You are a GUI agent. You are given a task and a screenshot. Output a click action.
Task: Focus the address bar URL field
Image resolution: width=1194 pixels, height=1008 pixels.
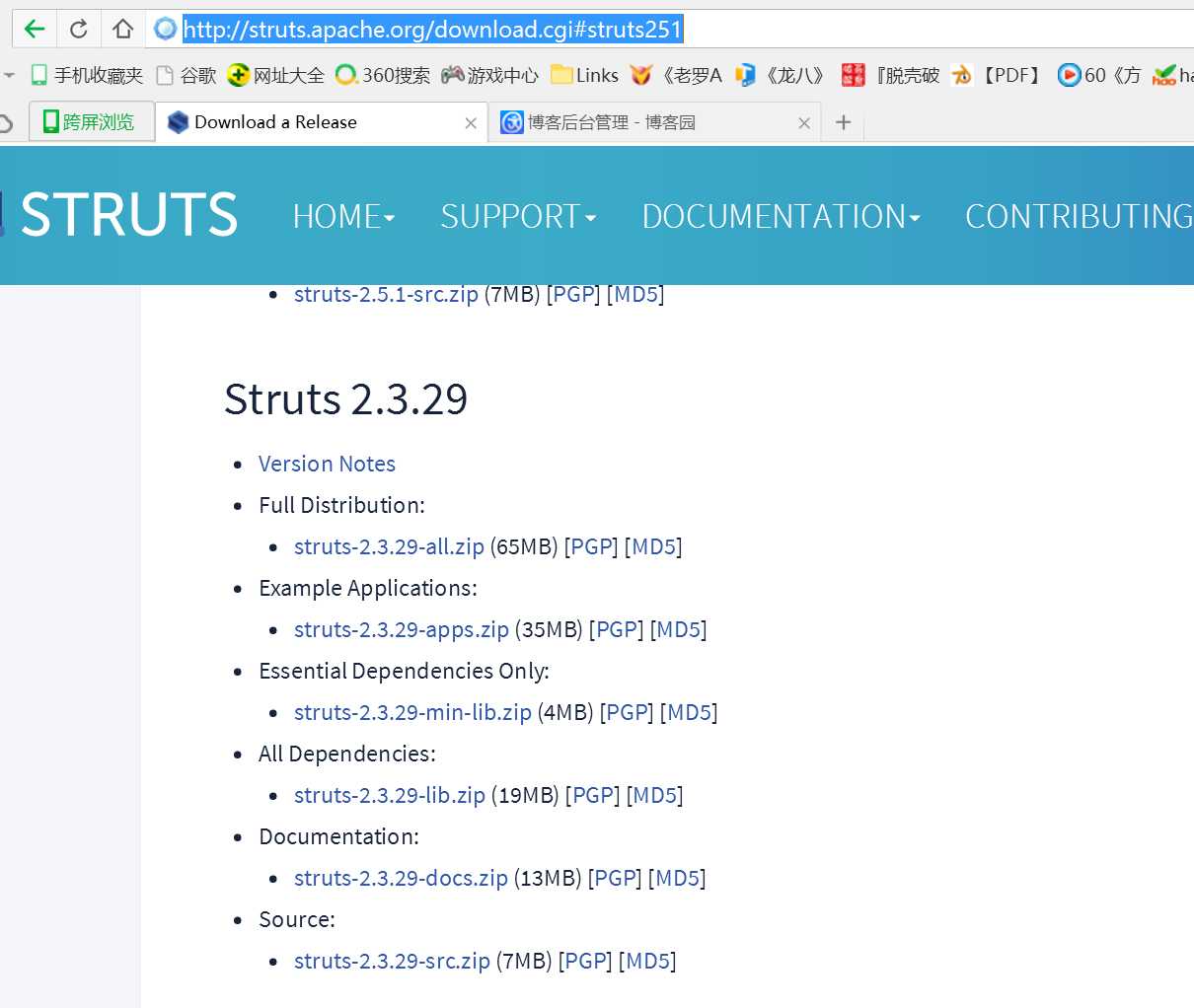click(671, 29)
